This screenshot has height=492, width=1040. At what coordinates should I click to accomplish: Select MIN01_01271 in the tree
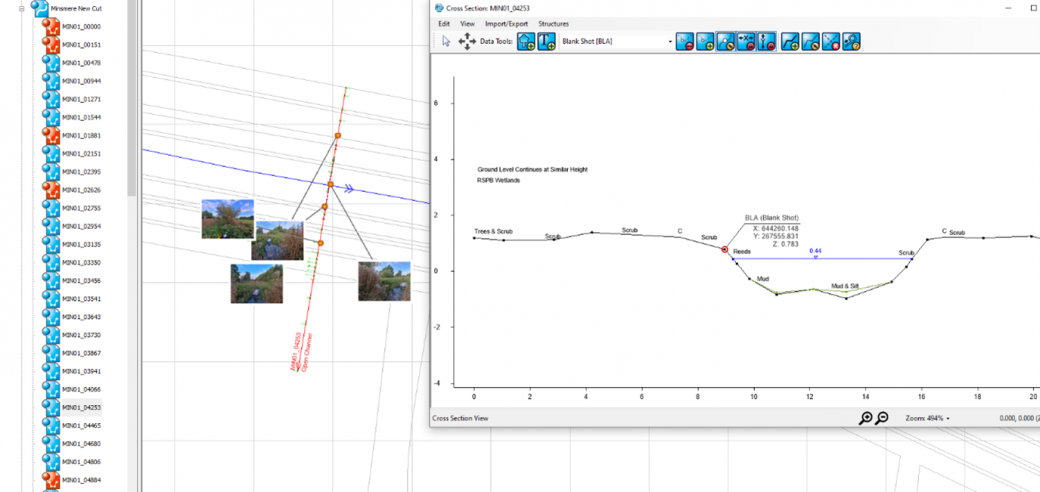[81, 99]
